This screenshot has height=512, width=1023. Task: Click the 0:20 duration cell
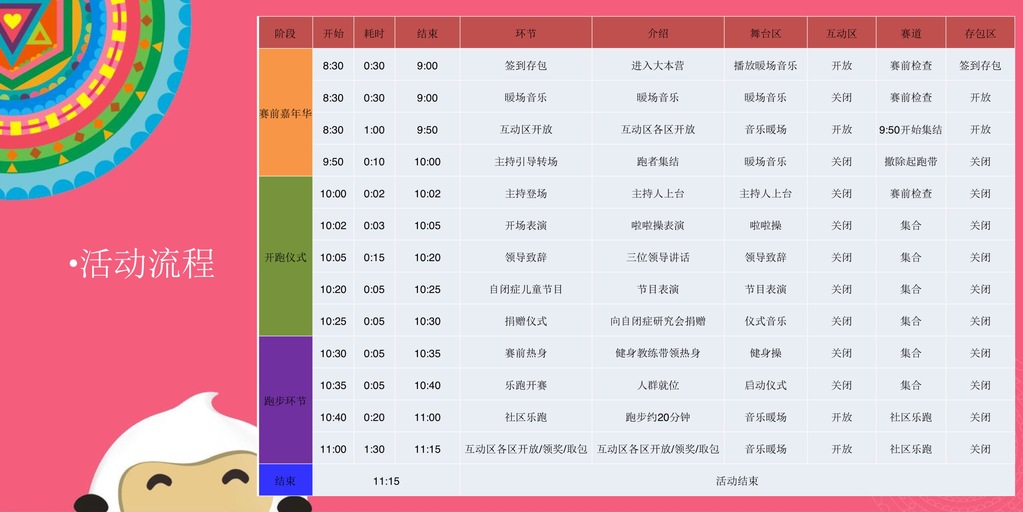tap(374, 417)
